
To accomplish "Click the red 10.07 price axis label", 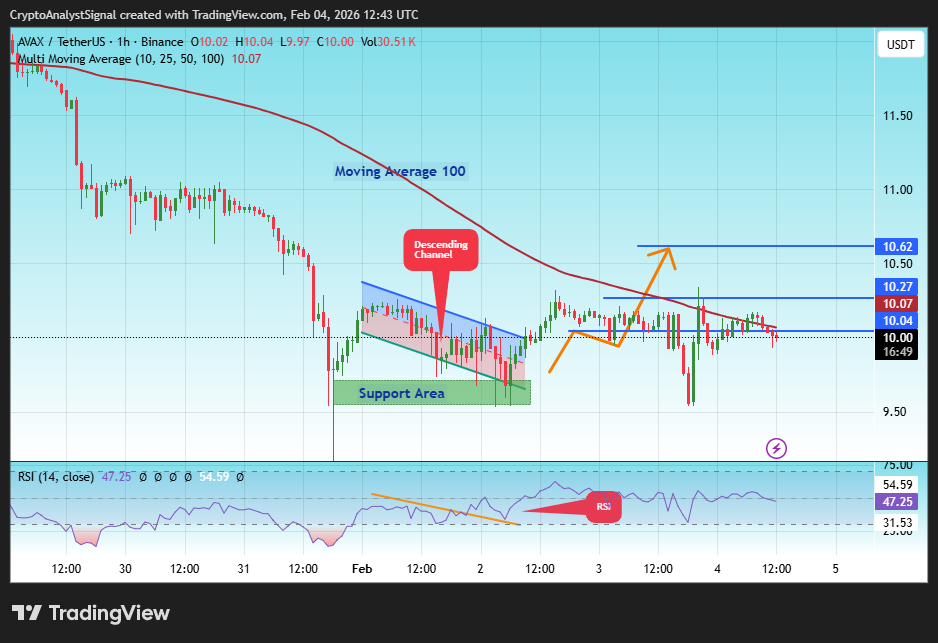I will pos(897,303).
